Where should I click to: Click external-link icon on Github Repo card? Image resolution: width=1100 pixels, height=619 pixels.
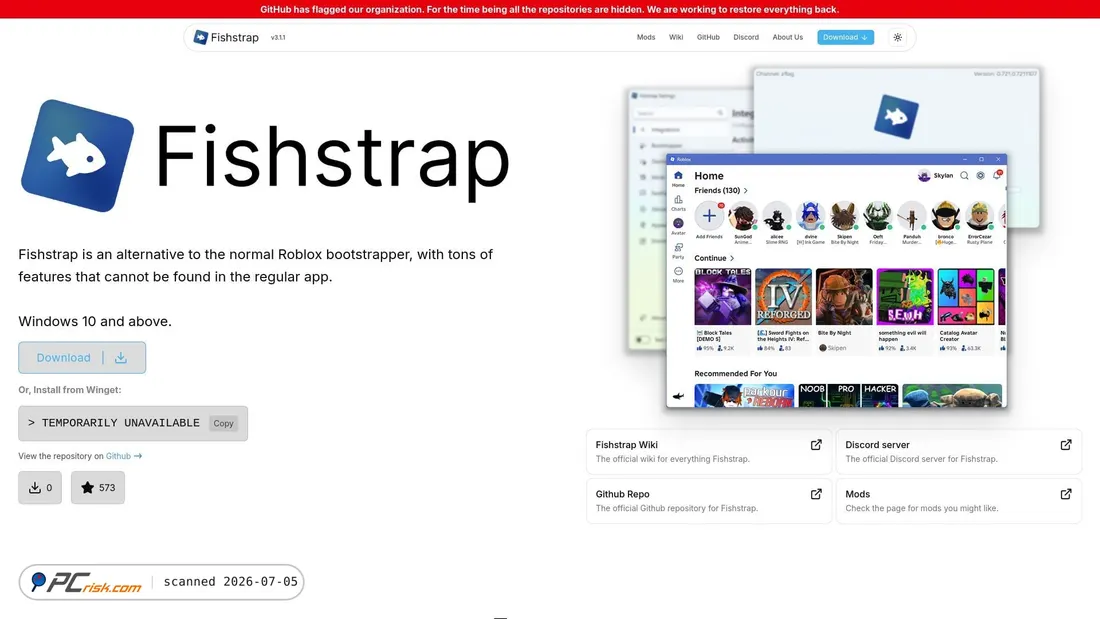tap(816, 494)
